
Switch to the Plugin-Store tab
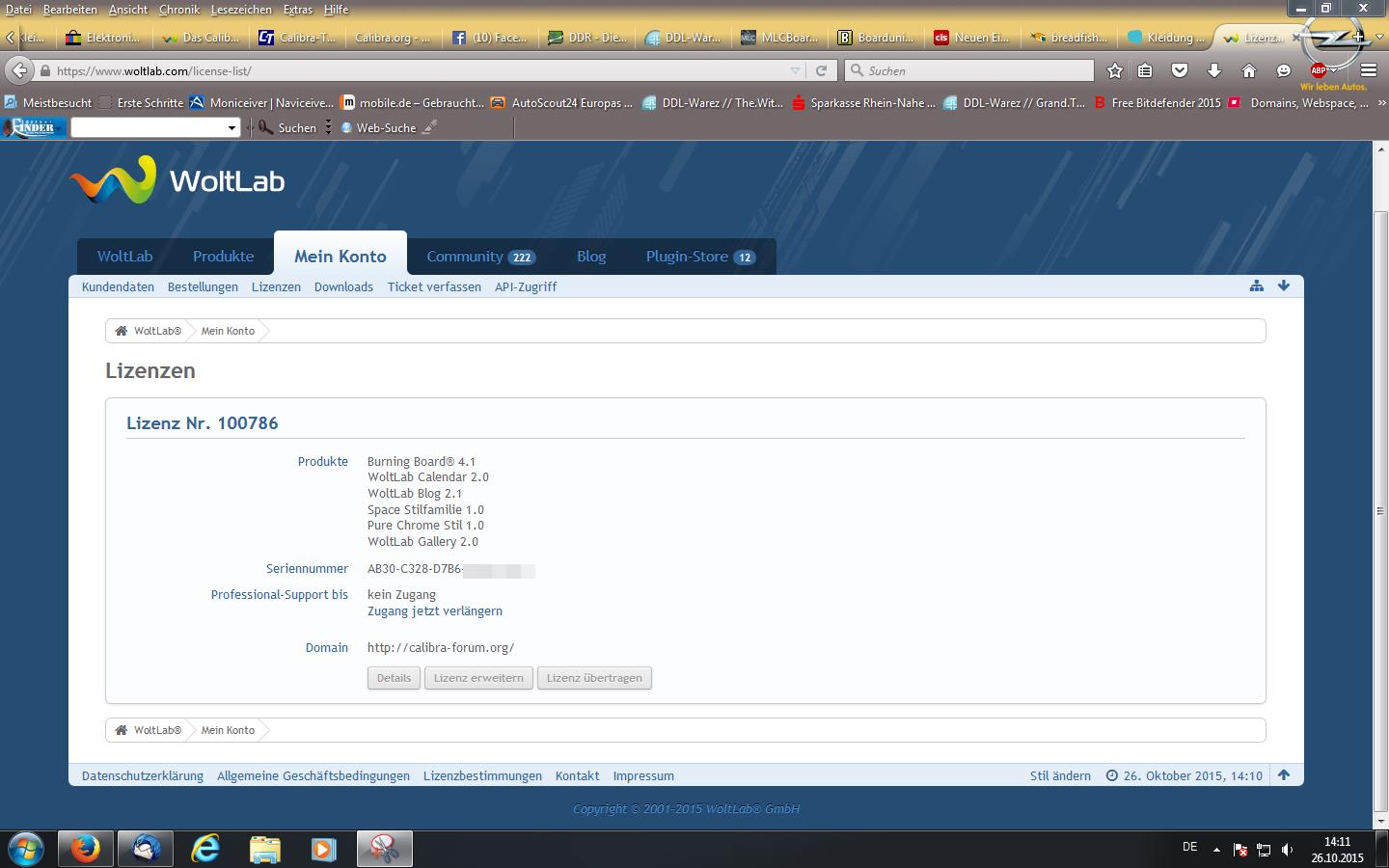pyautogui.click(x=699, y=257)
